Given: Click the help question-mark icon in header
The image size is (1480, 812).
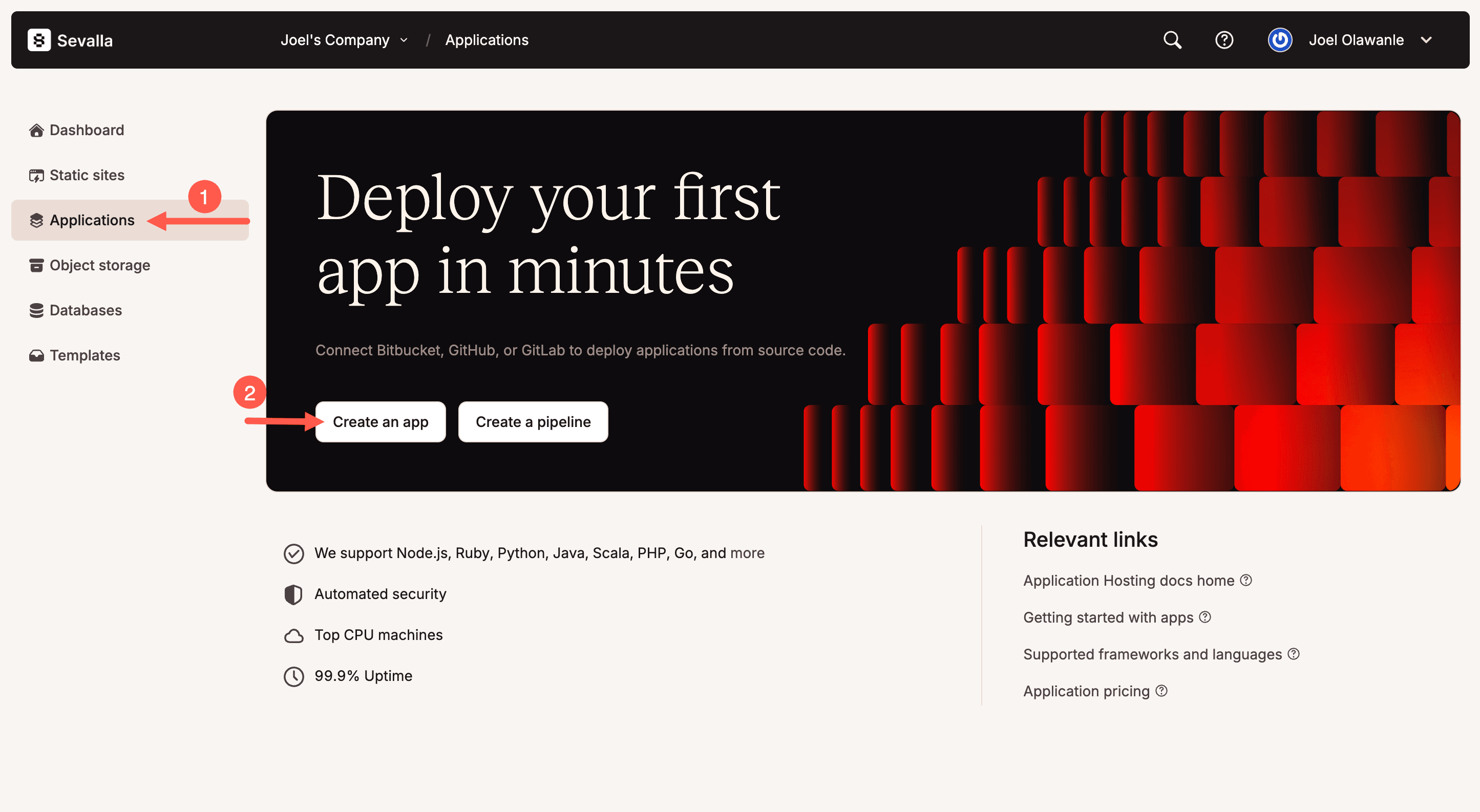Looking at the screenshot, I should click(x=1224, y=39).
